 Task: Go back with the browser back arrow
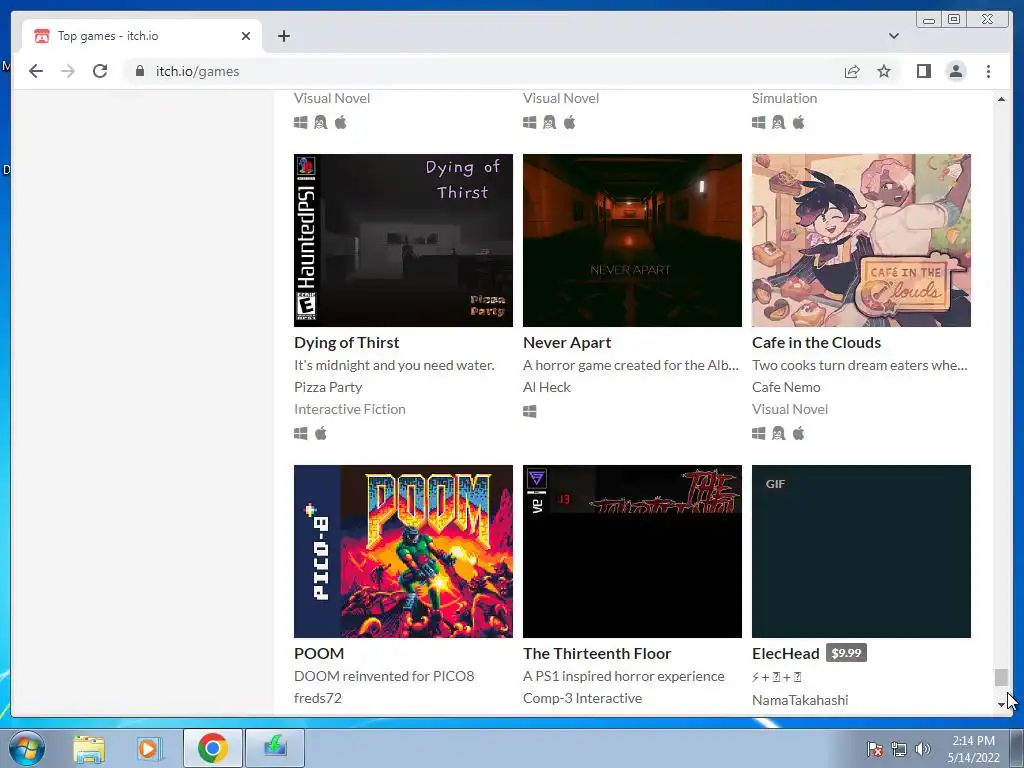36,71
